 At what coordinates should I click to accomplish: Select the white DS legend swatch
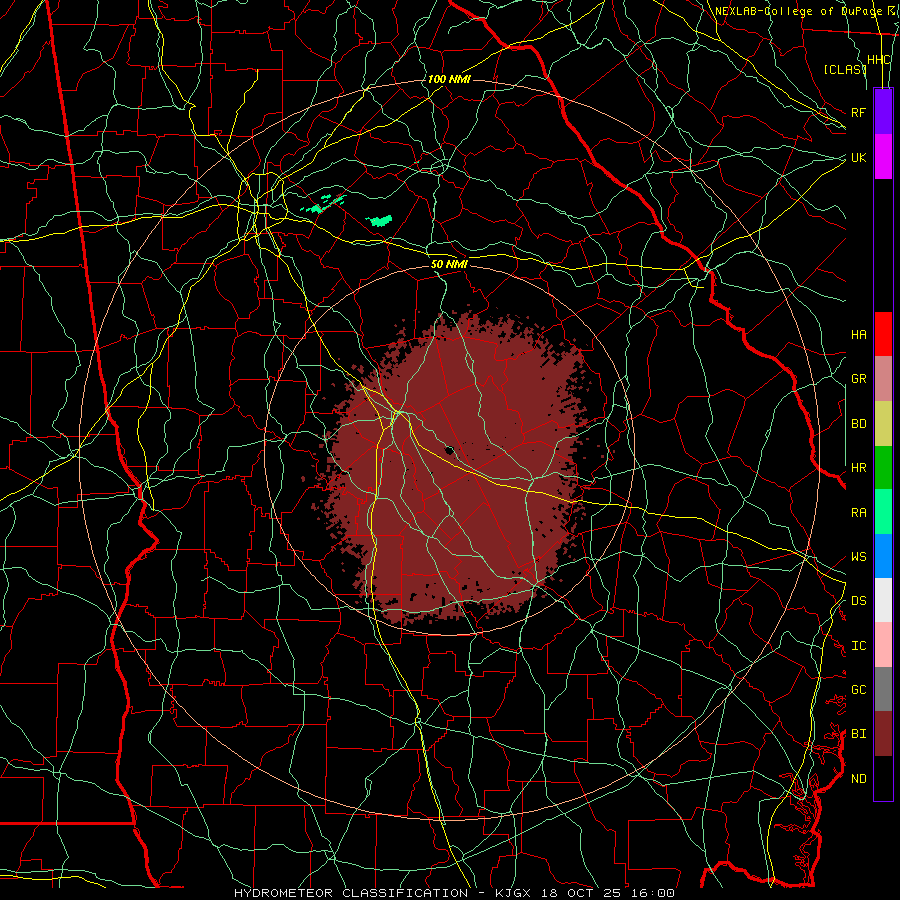point(883,600)
